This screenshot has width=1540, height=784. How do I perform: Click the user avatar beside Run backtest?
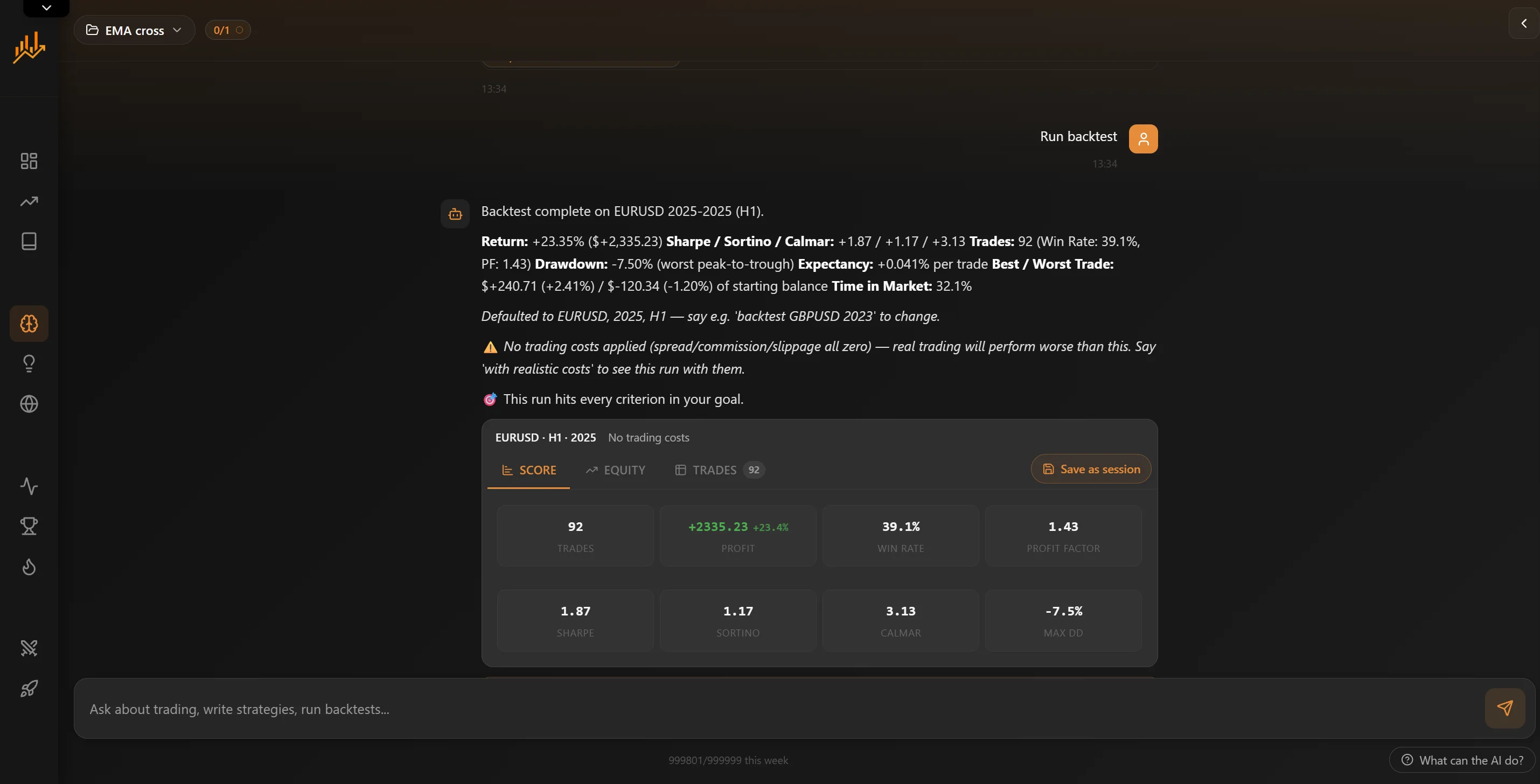click(x=1143, y=138)
